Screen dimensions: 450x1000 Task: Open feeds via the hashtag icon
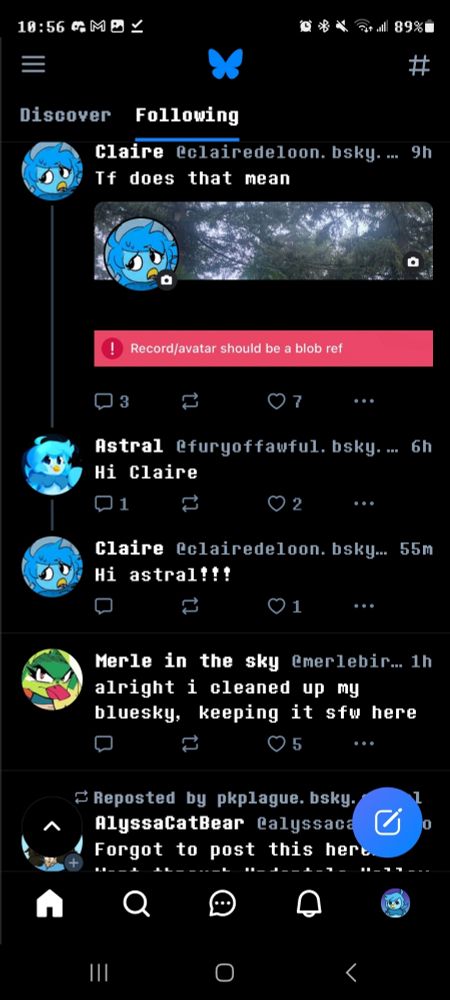pos(419,64)
